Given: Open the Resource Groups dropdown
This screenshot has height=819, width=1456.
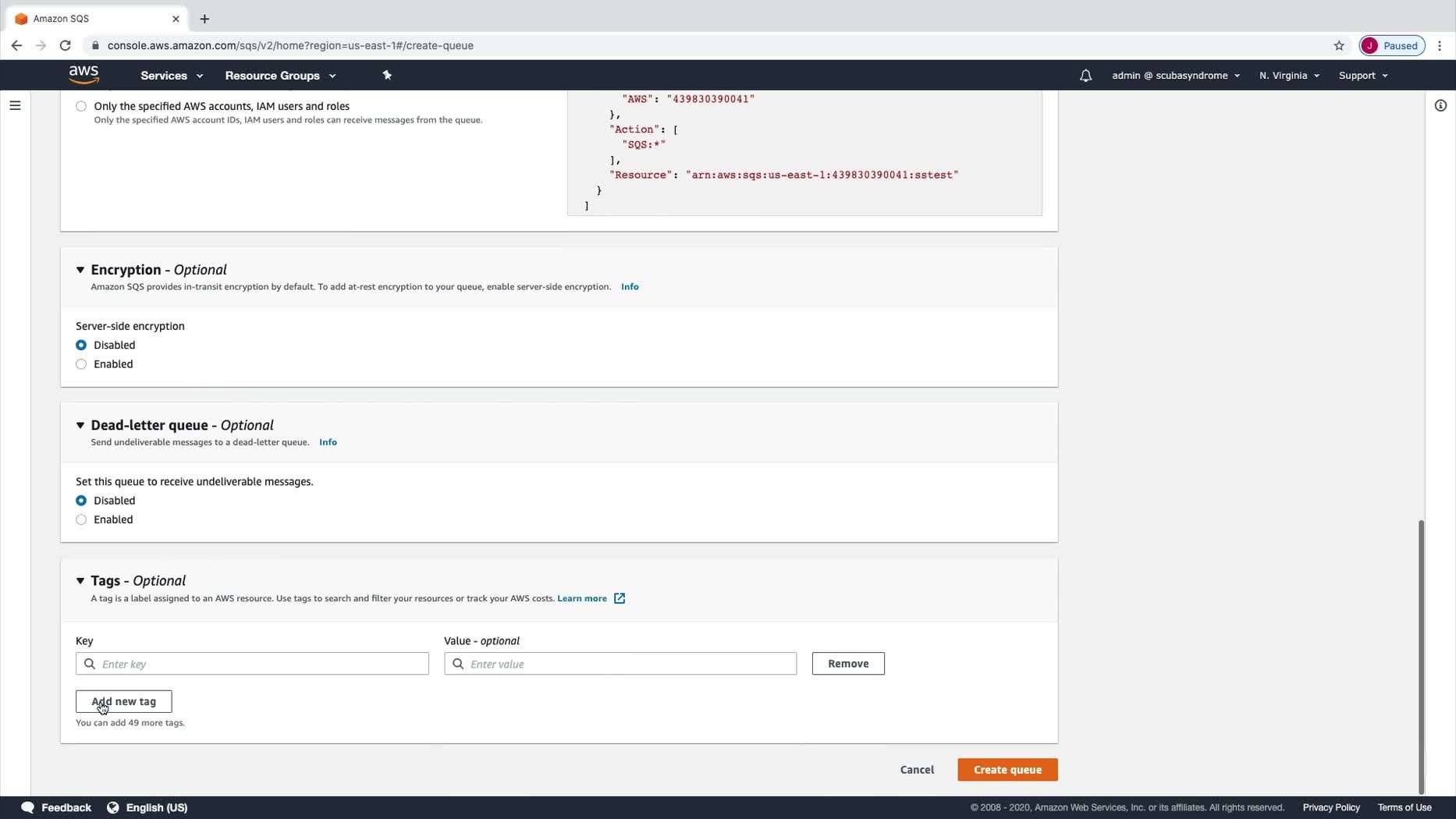Looking at the screenshot, I should [280, 76].
